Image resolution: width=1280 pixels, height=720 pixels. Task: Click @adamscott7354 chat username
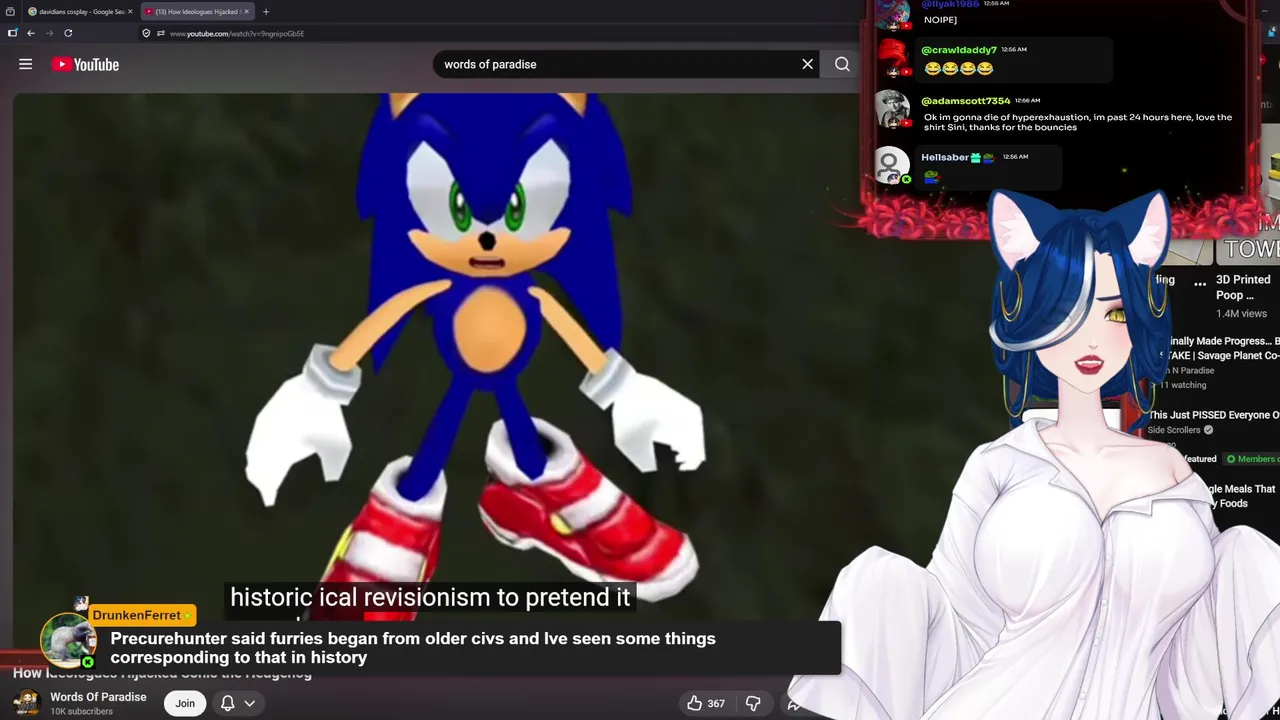tap(965, 101)
